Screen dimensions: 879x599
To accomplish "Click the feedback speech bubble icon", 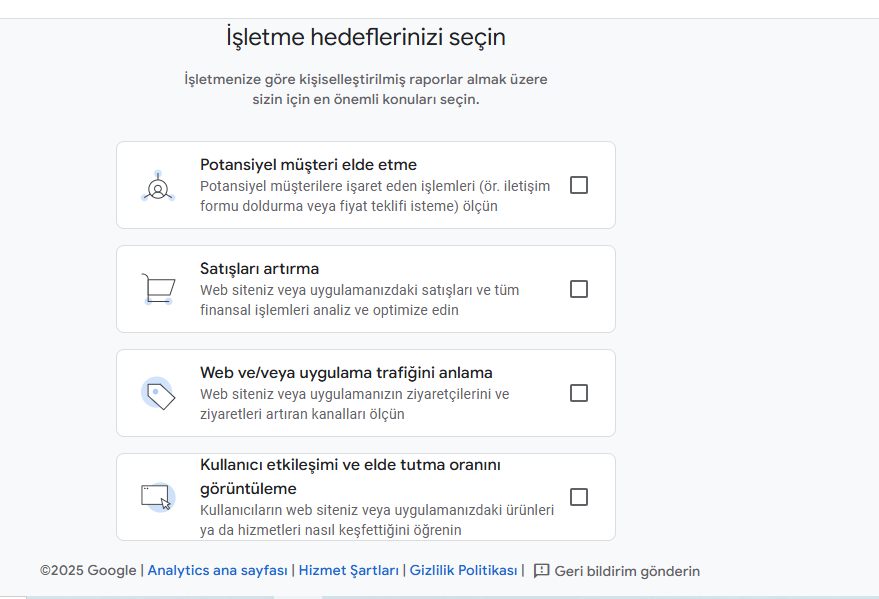I will (x=541, y=571).
